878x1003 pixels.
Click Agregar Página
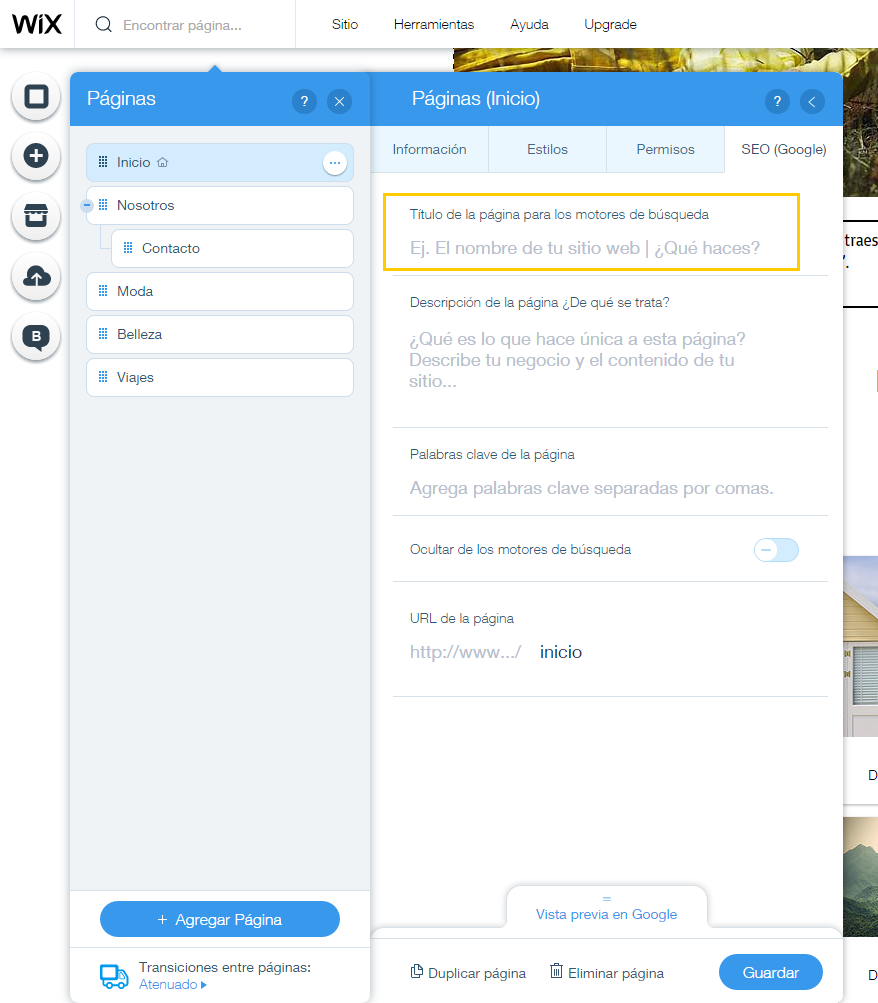tap(219, 918)
